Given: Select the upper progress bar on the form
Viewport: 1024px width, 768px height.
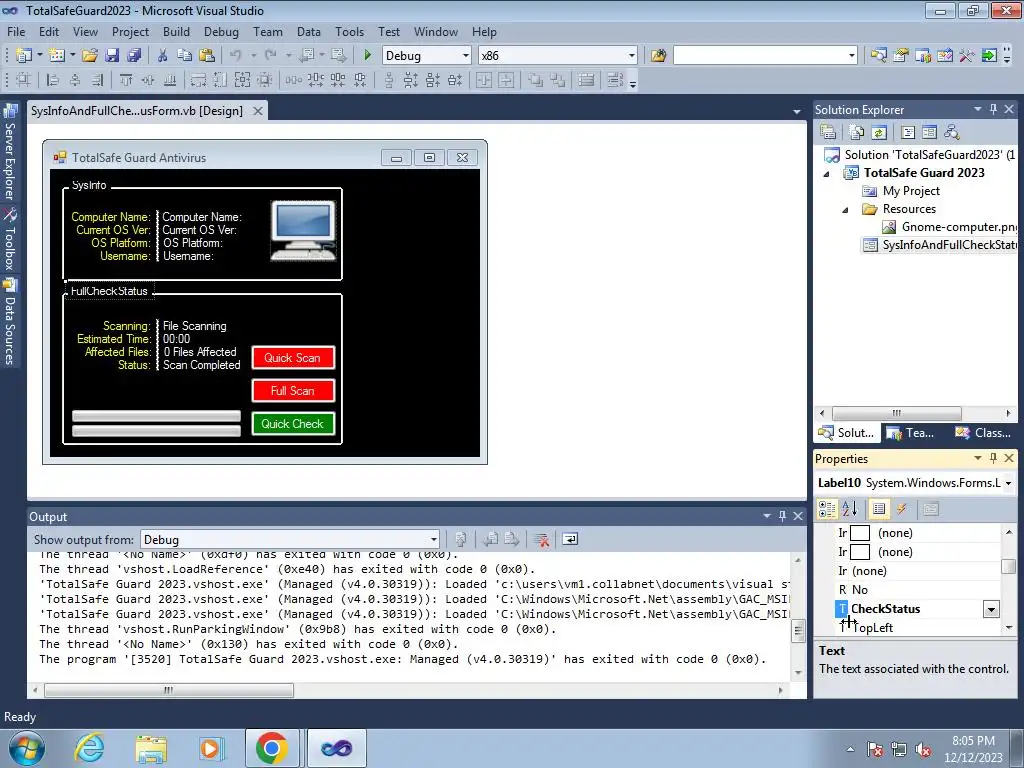Looking at the screenshot, I should pos(156,416).
